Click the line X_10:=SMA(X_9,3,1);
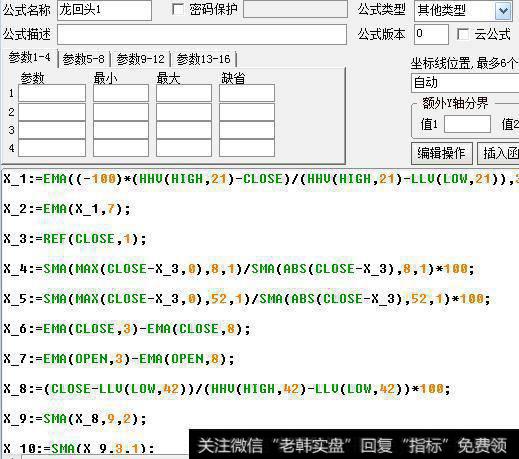519x459 pixels. 79,448
